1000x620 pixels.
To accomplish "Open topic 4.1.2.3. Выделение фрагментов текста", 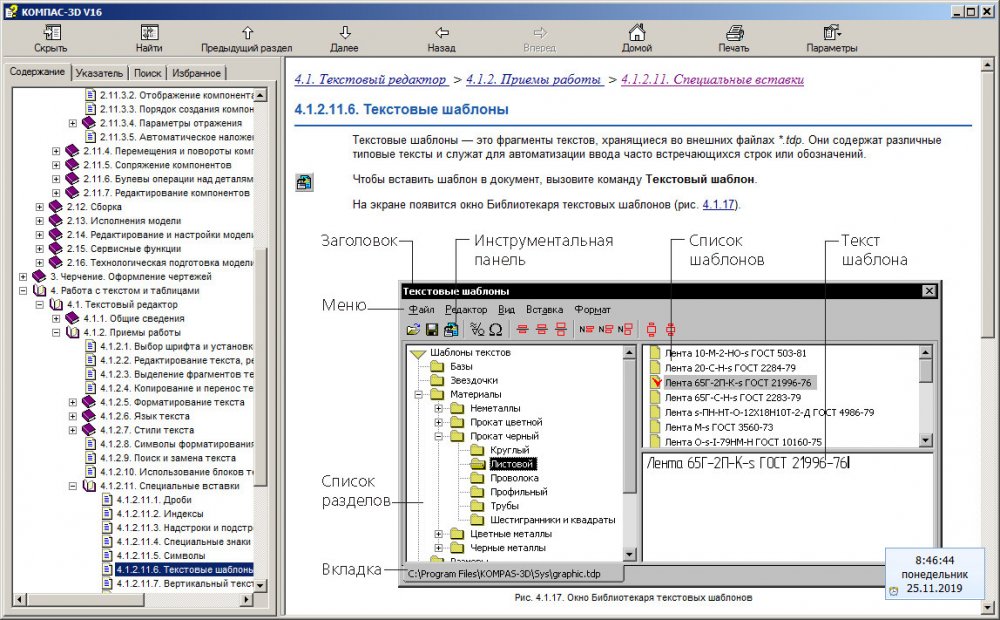I will pyautogui.click(x=177, y=374).
